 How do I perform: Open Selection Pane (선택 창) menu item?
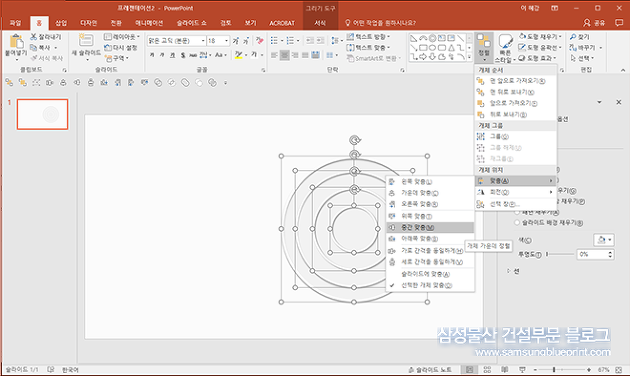point(516,204)
